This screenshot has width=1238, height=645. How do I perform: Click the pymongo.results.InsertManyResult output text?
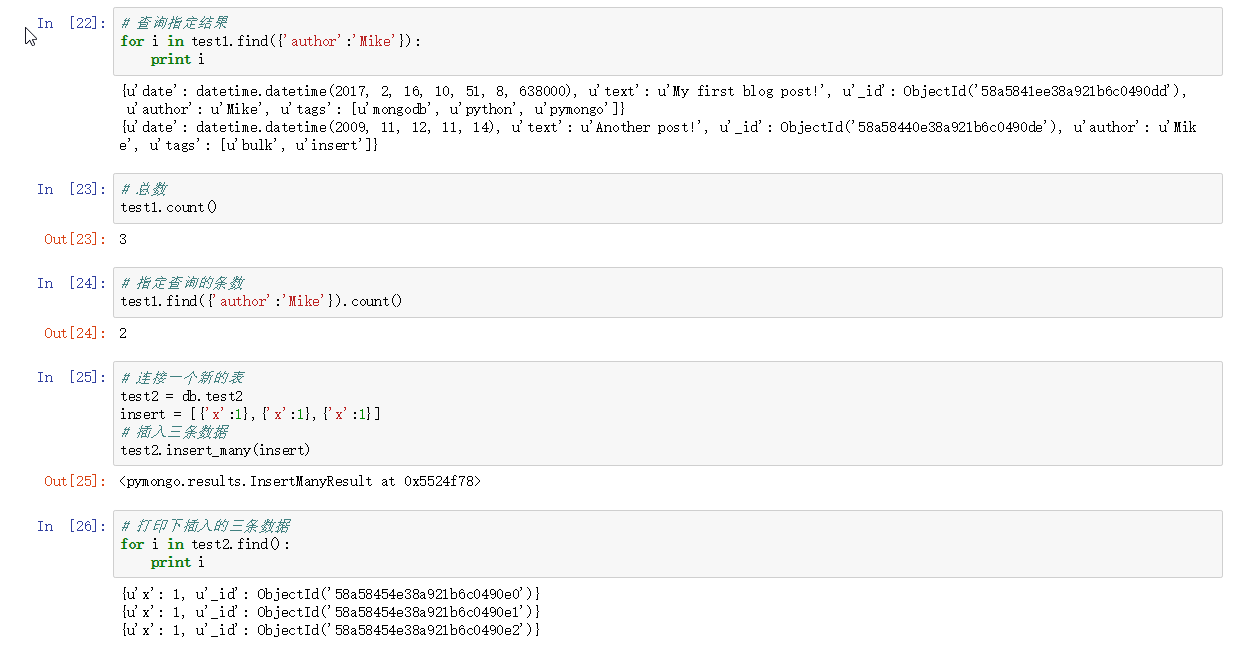point(300,481)
